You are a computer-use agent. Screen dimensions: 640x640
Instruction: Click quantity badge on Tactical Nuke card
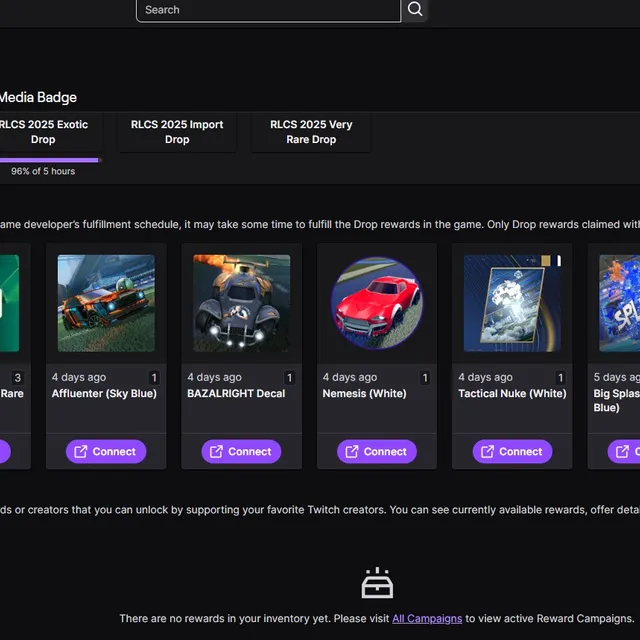tap(560, 378)
